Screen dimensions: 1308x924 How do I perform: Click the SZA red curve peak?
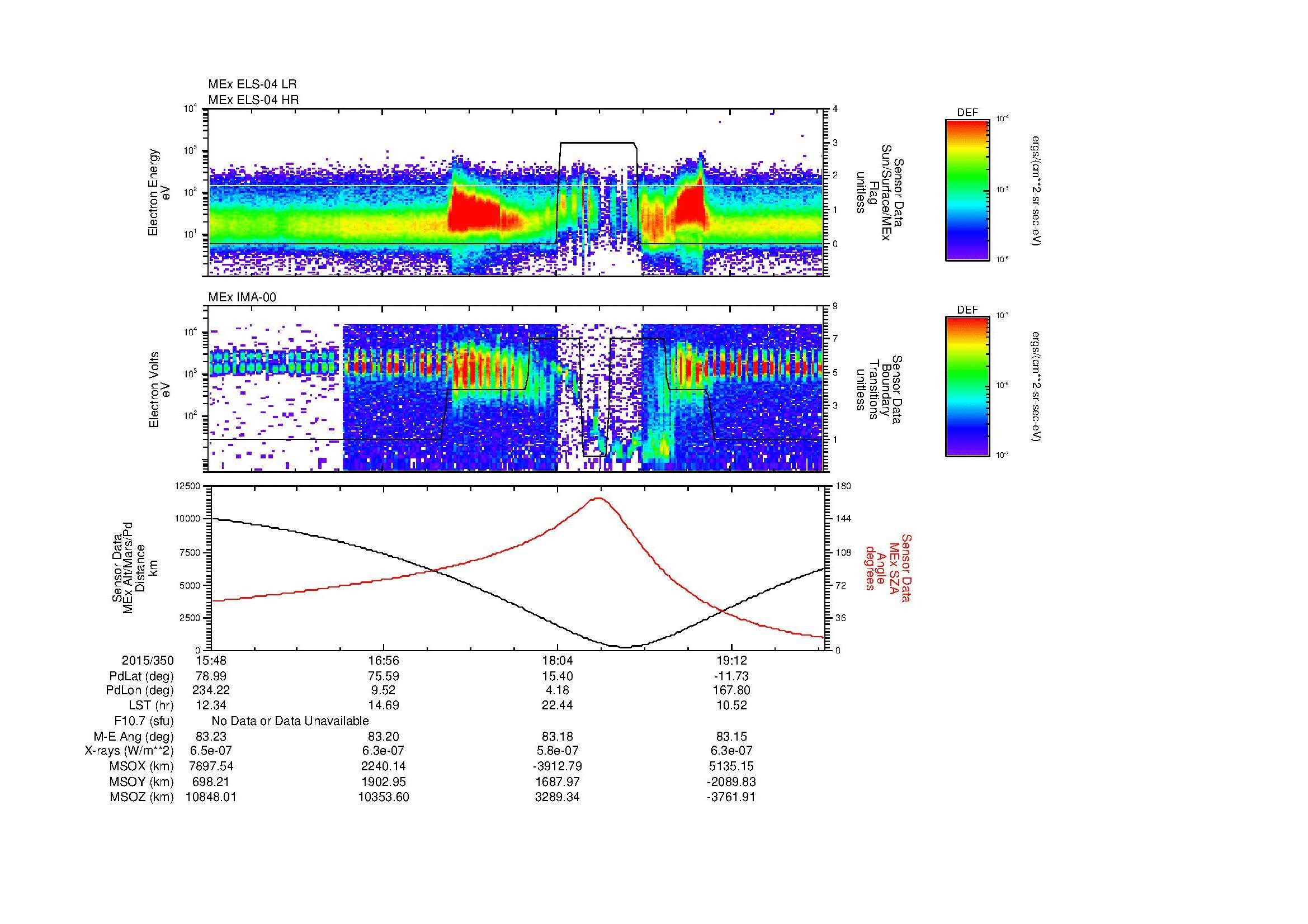click(599, 498)
